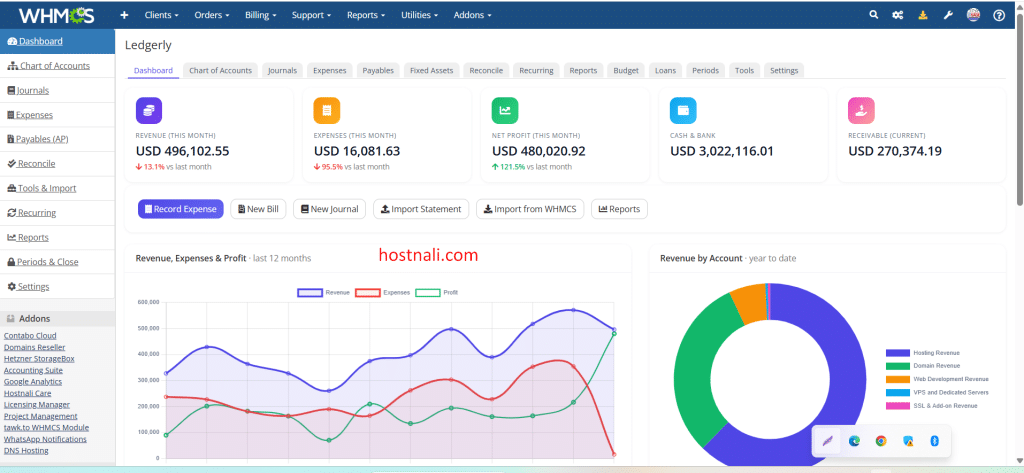Click the language flag icon

pos(973,15)
